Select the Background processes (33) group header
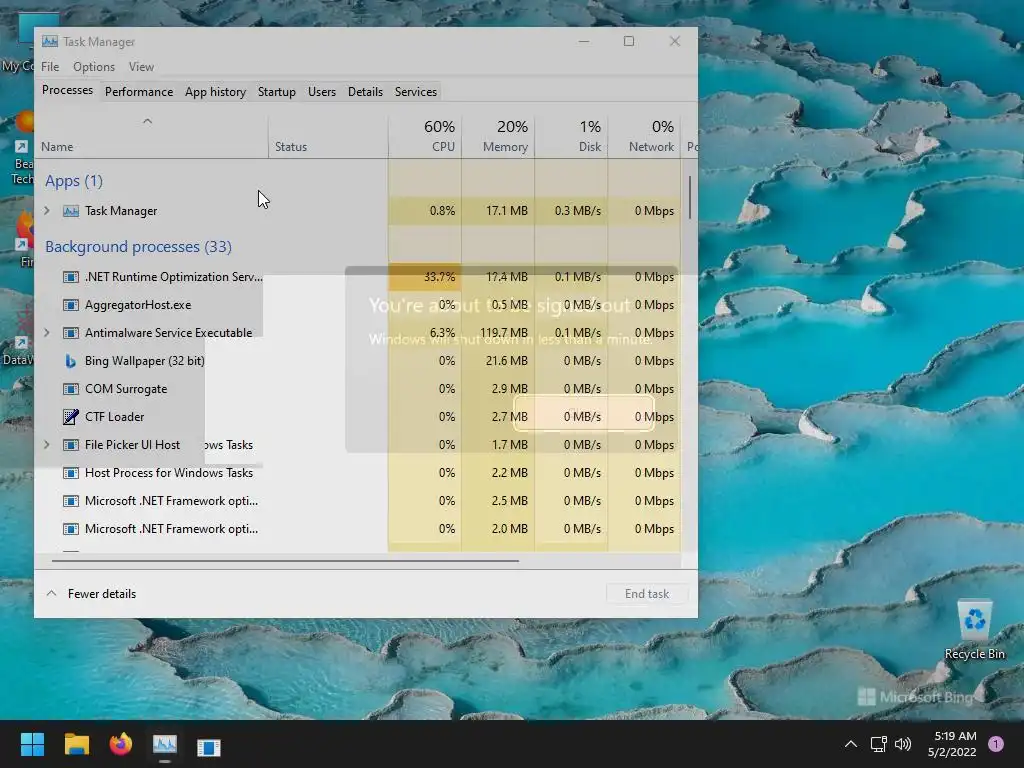Screen dimensions: 1024x768 tap(138, 247)
